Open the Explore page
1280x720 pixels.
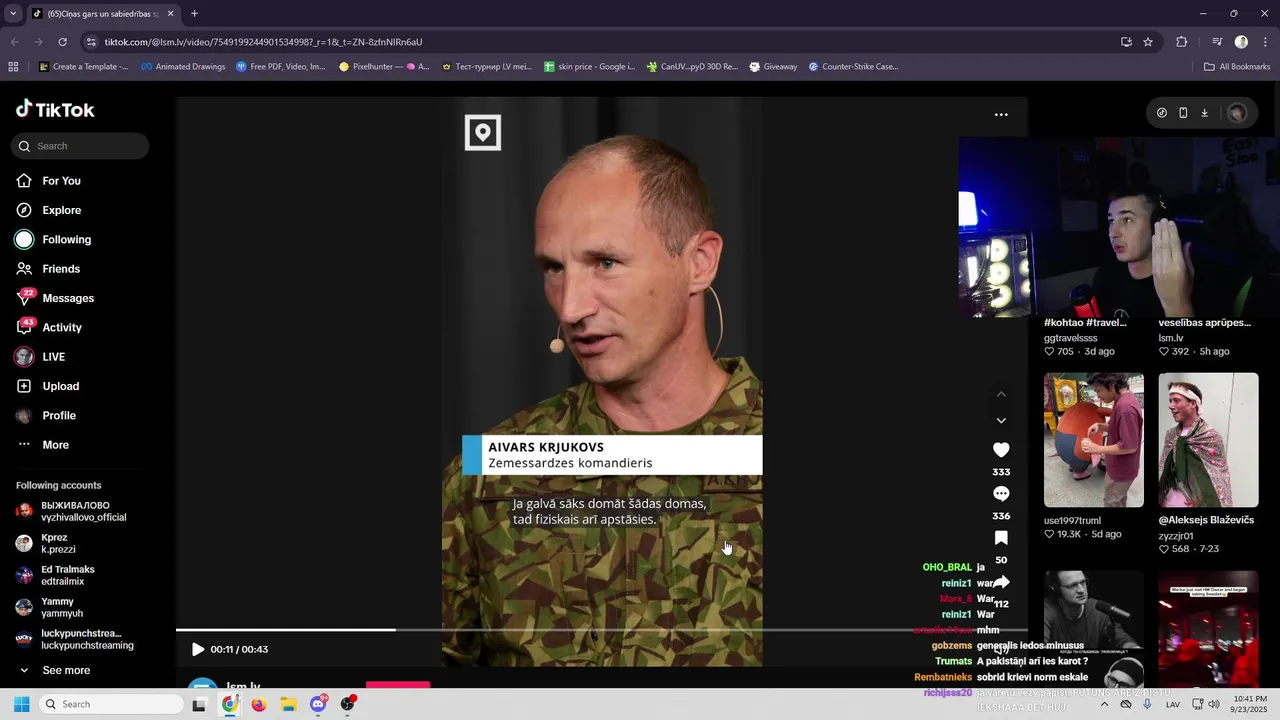click(61, 210)
